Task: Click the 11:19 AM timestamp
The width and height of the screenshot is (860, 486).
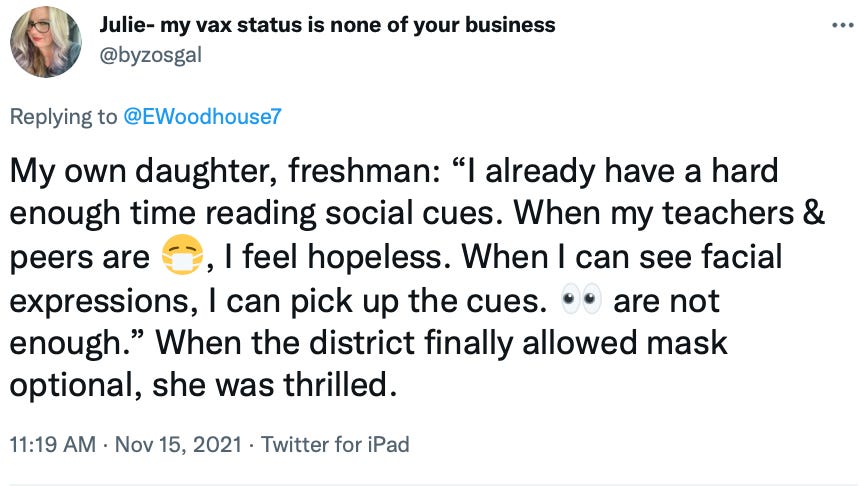Action: click(x=53, y=444)
